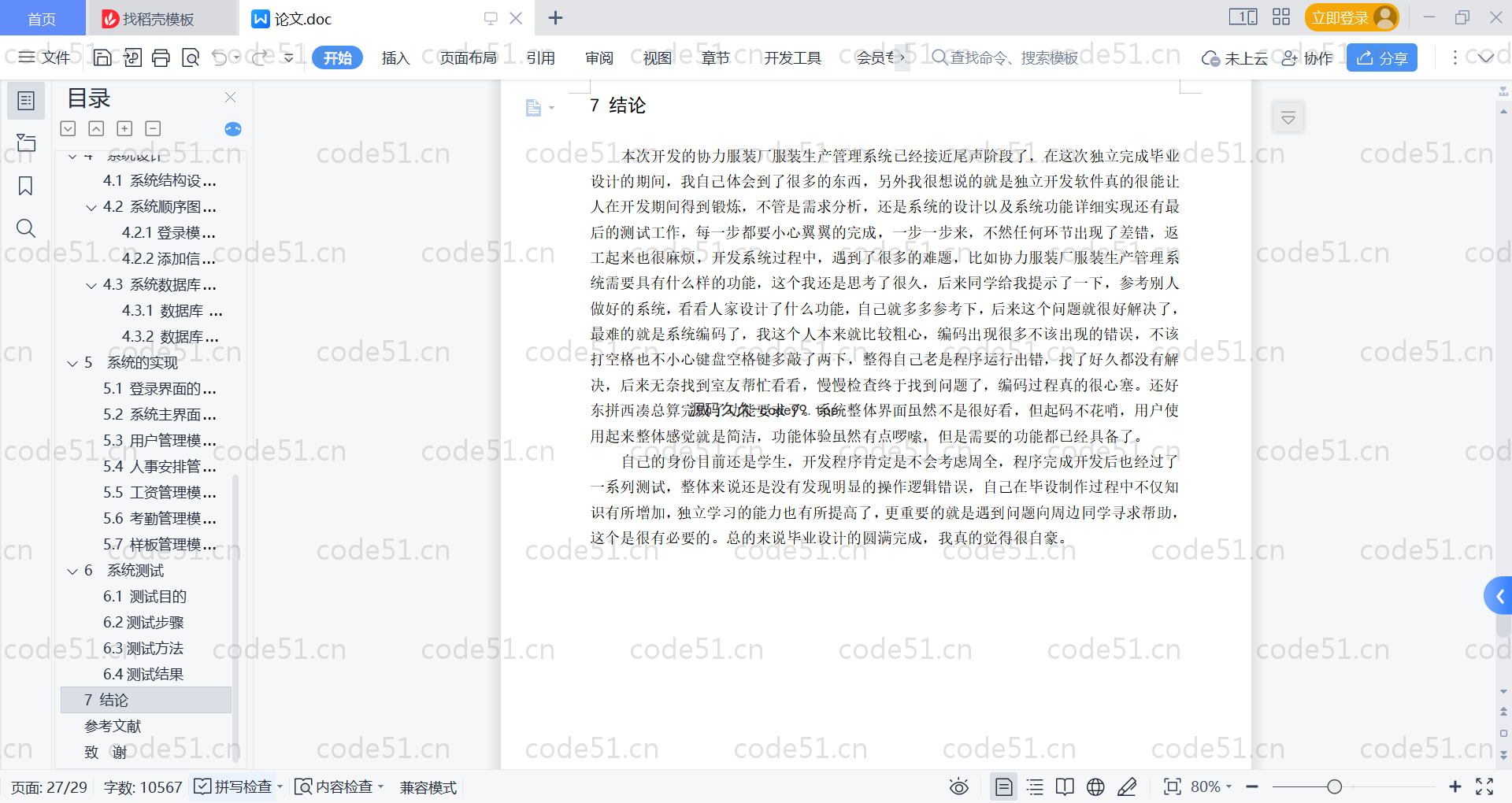Screen dimensions: 1512x803
Task: Click the Print icon in the toolbar
Action: click(x=161, y=57)
